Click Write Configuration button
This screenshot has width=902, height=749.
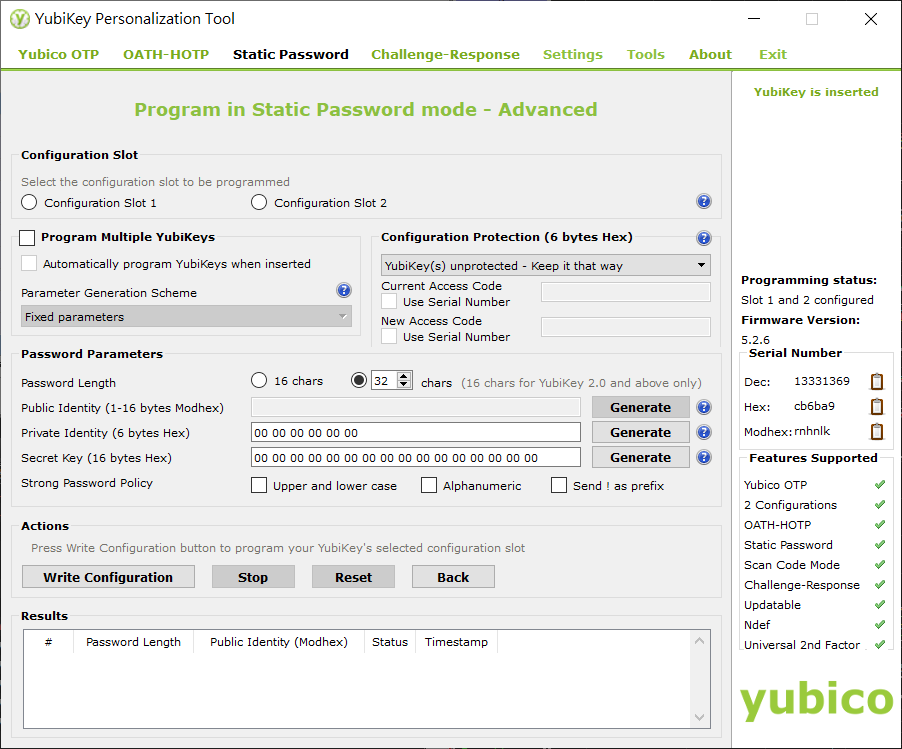[x=108, y=577]
